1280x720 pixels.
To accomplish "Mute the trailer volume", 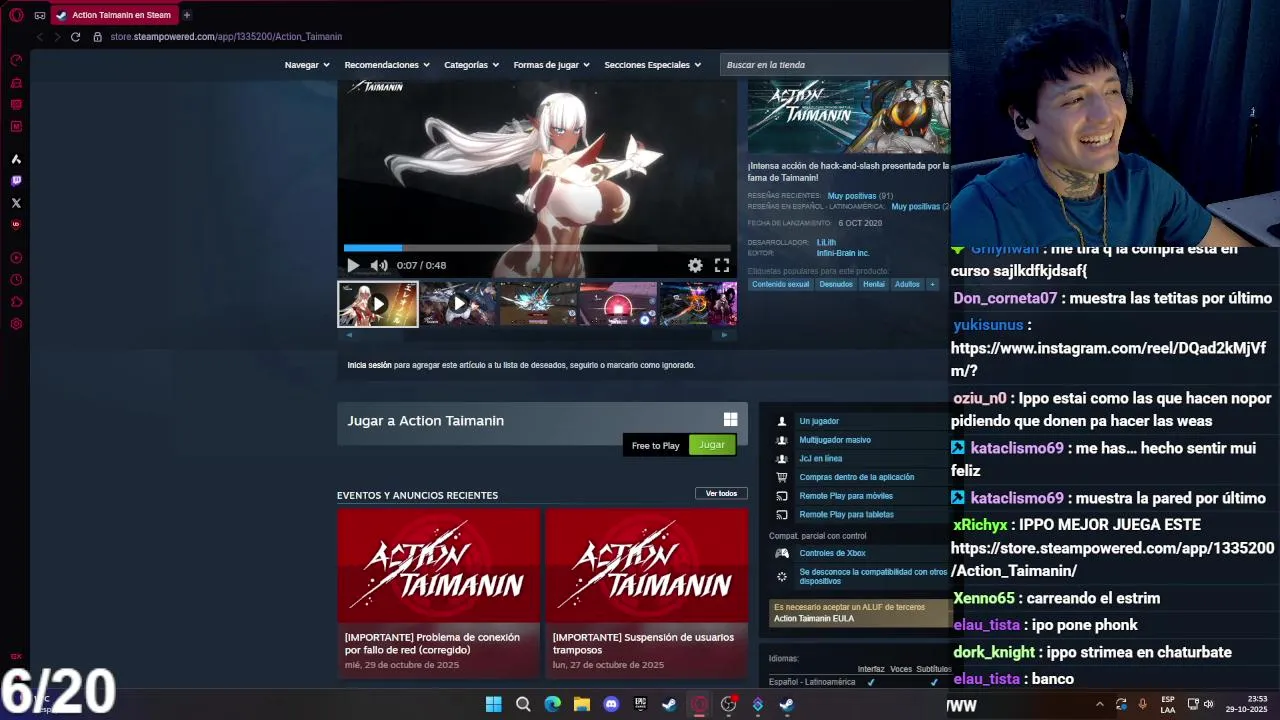I will tap(379, 265).
